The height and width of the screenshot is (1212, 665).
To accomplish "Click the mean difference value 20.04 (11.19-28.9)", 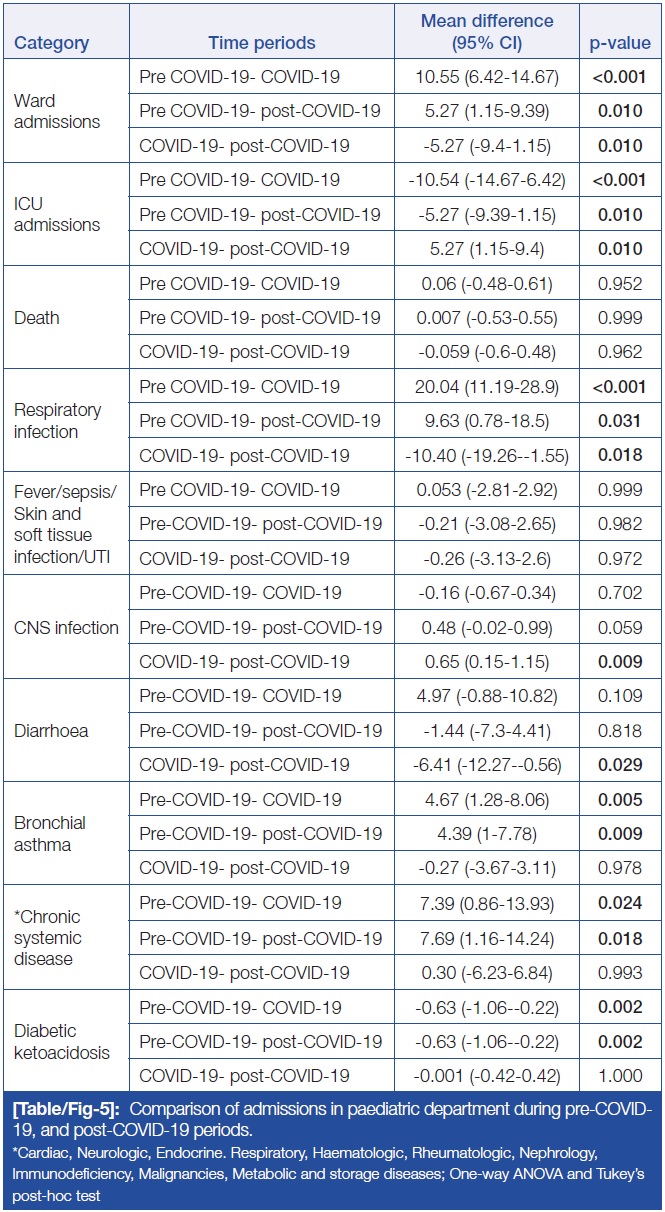I will (488, 387).
